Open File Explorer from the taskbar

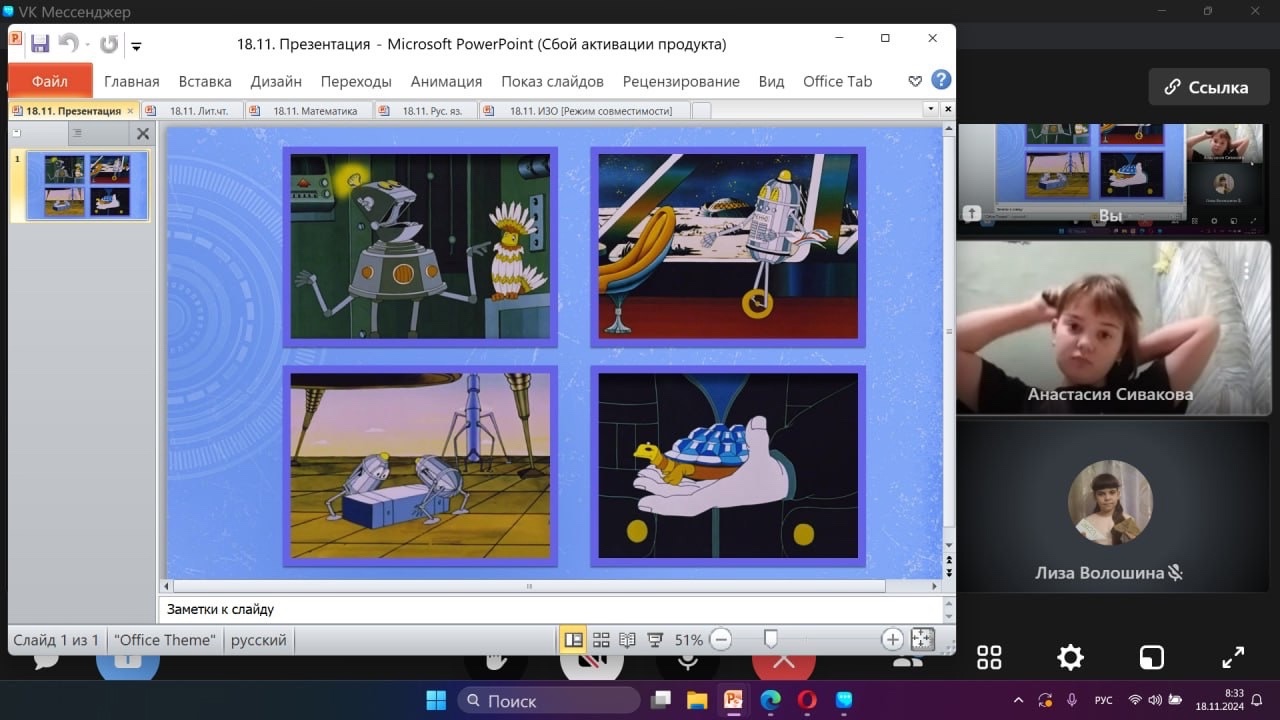tap(697, 700)
